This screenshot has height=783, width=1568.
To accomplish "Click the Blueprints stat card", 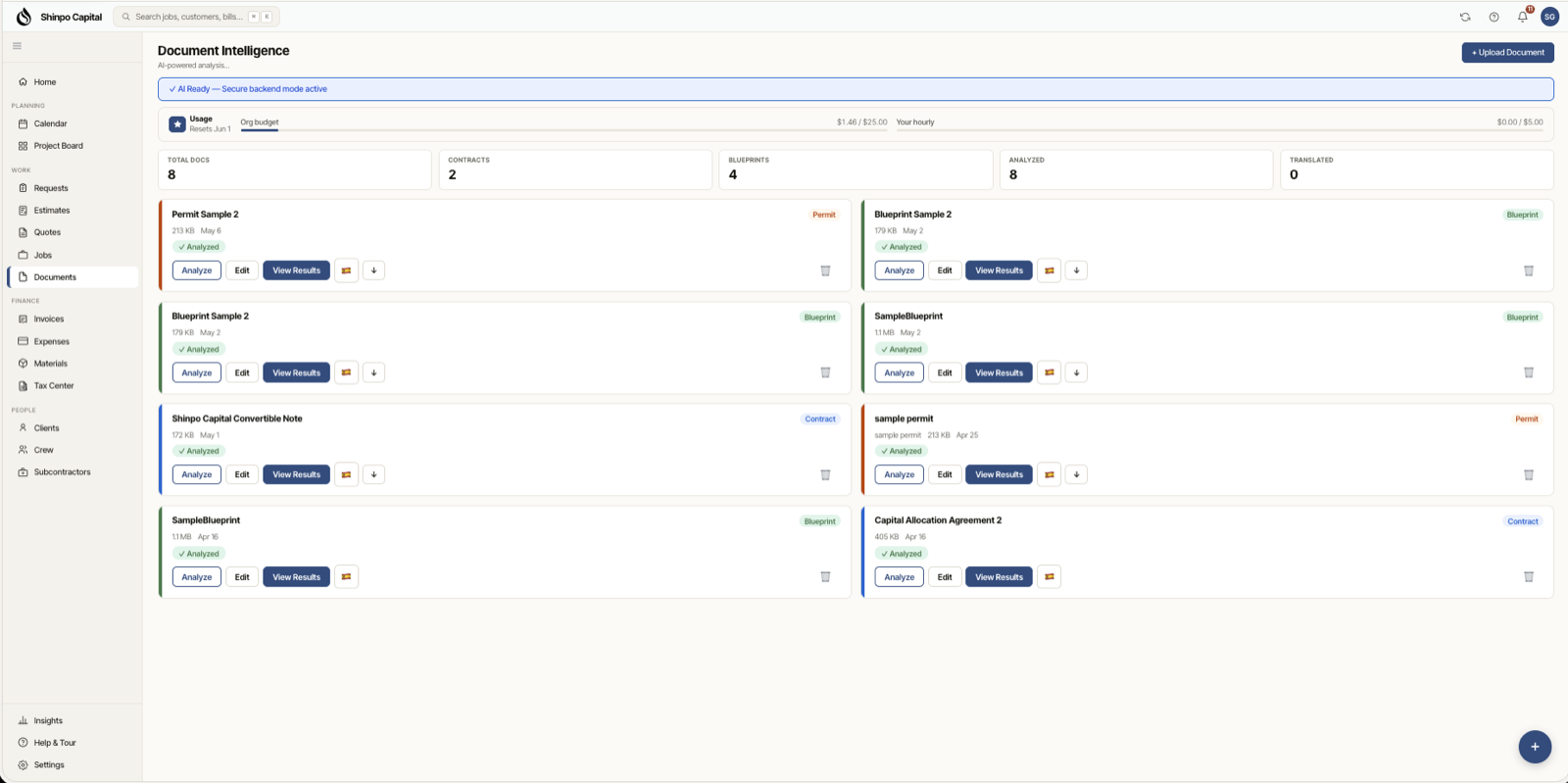I will pos(857,170).
